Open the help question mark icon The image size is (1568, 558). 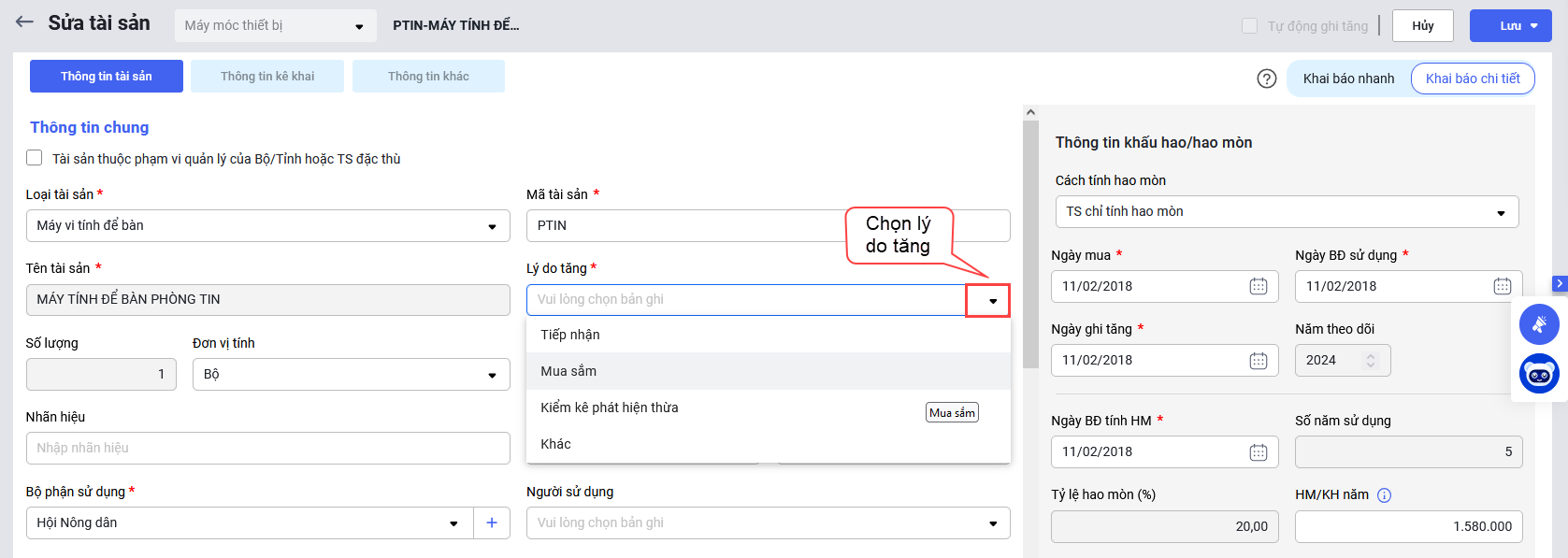point(1267,79)
